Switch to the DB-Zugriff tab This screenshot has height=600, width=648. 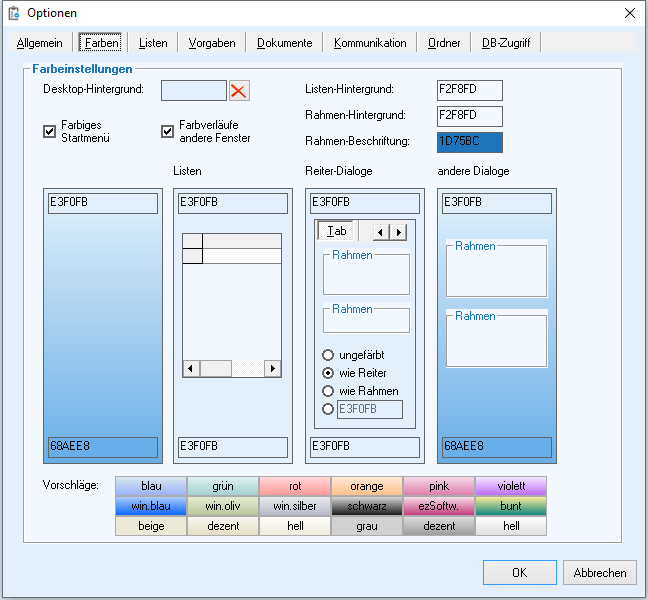click(x=506, y=43)
